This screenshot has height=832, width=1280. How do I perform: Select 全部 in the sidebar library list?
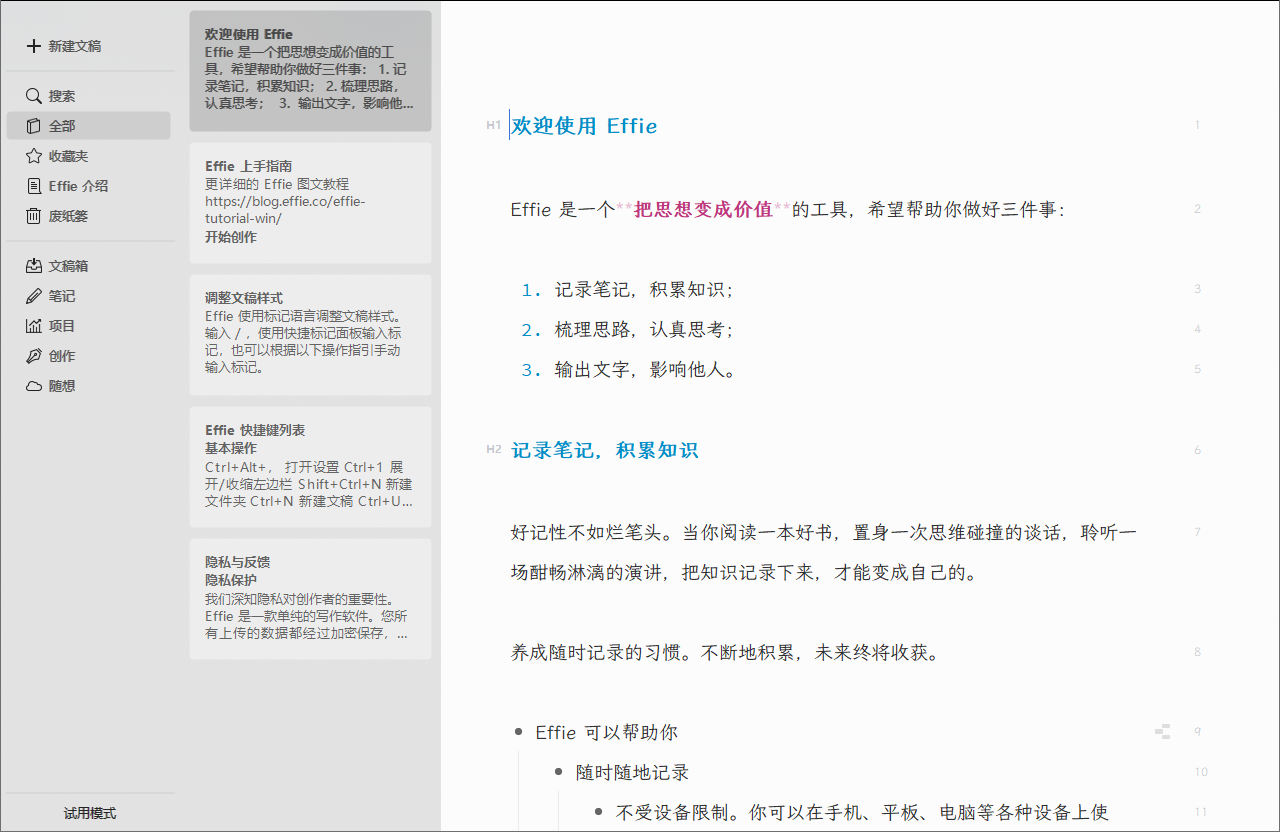pyautogui.click(x=60, y=125)
